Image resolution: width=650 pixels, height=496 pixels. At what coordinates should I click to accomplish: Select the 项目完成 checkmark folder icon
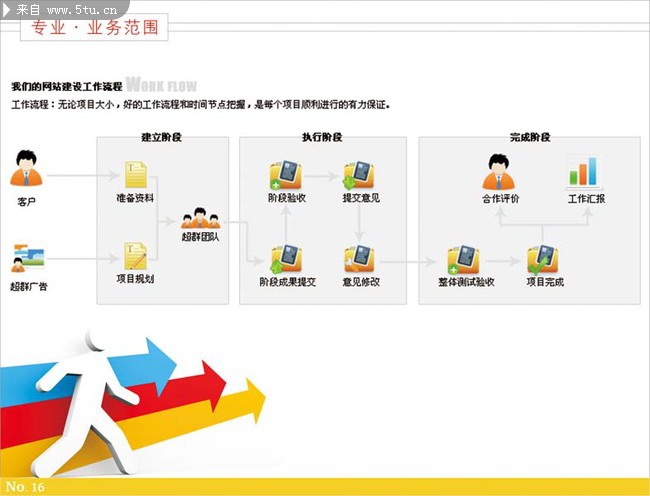pos(543,259)
